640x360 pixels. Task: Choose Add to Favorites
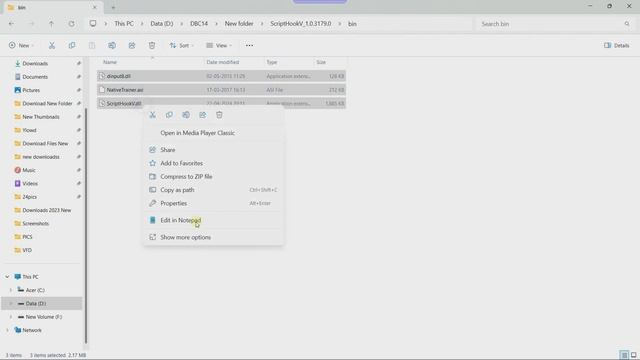213,163
